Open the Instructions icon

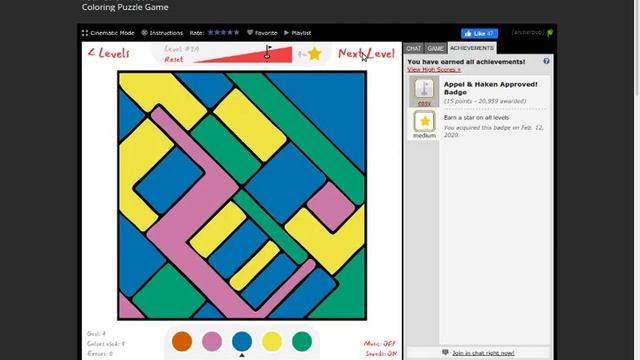pyautogui.click(x=144, y=33)
